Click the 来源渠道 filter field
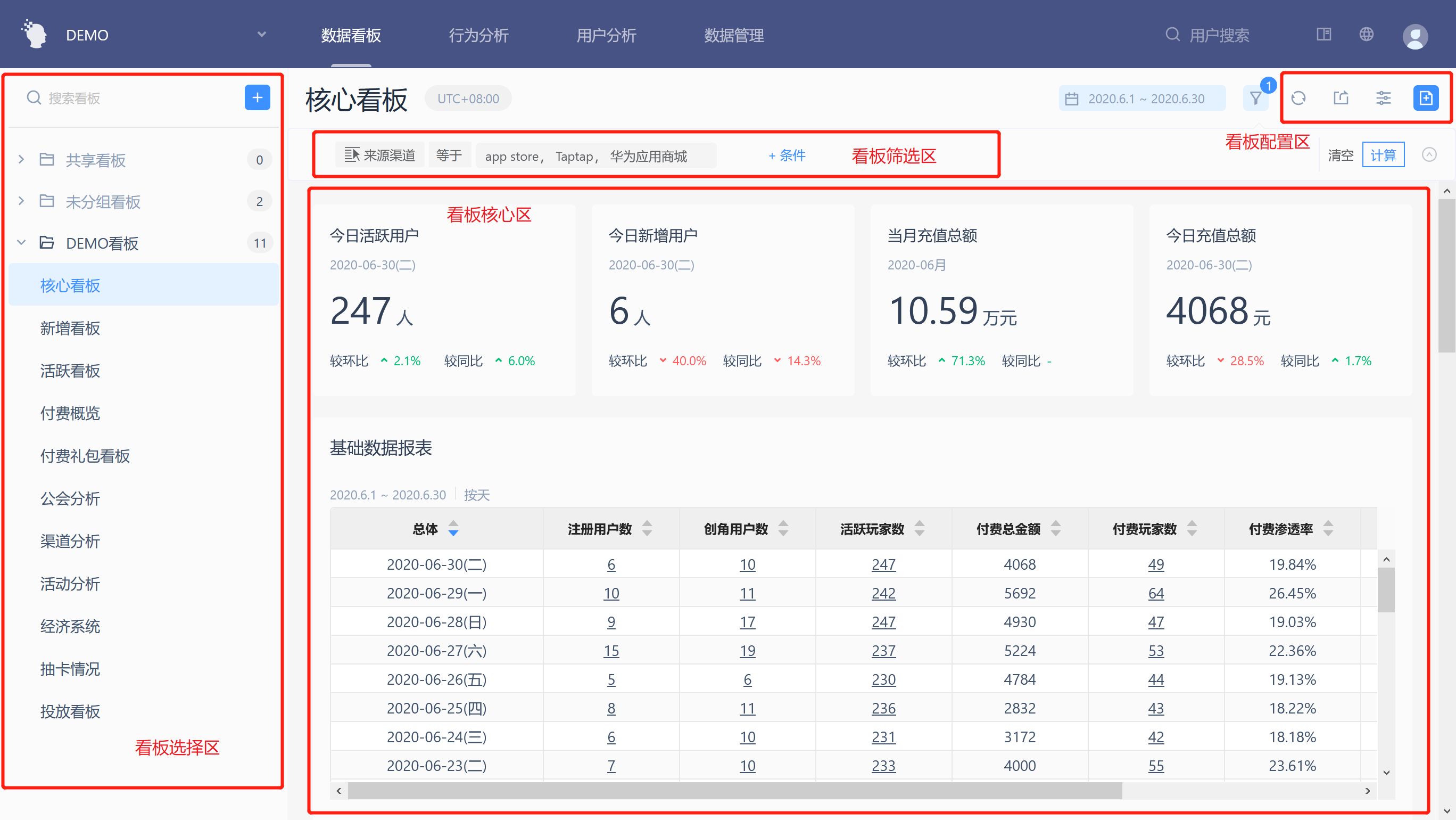 click(x=380, y=155)
